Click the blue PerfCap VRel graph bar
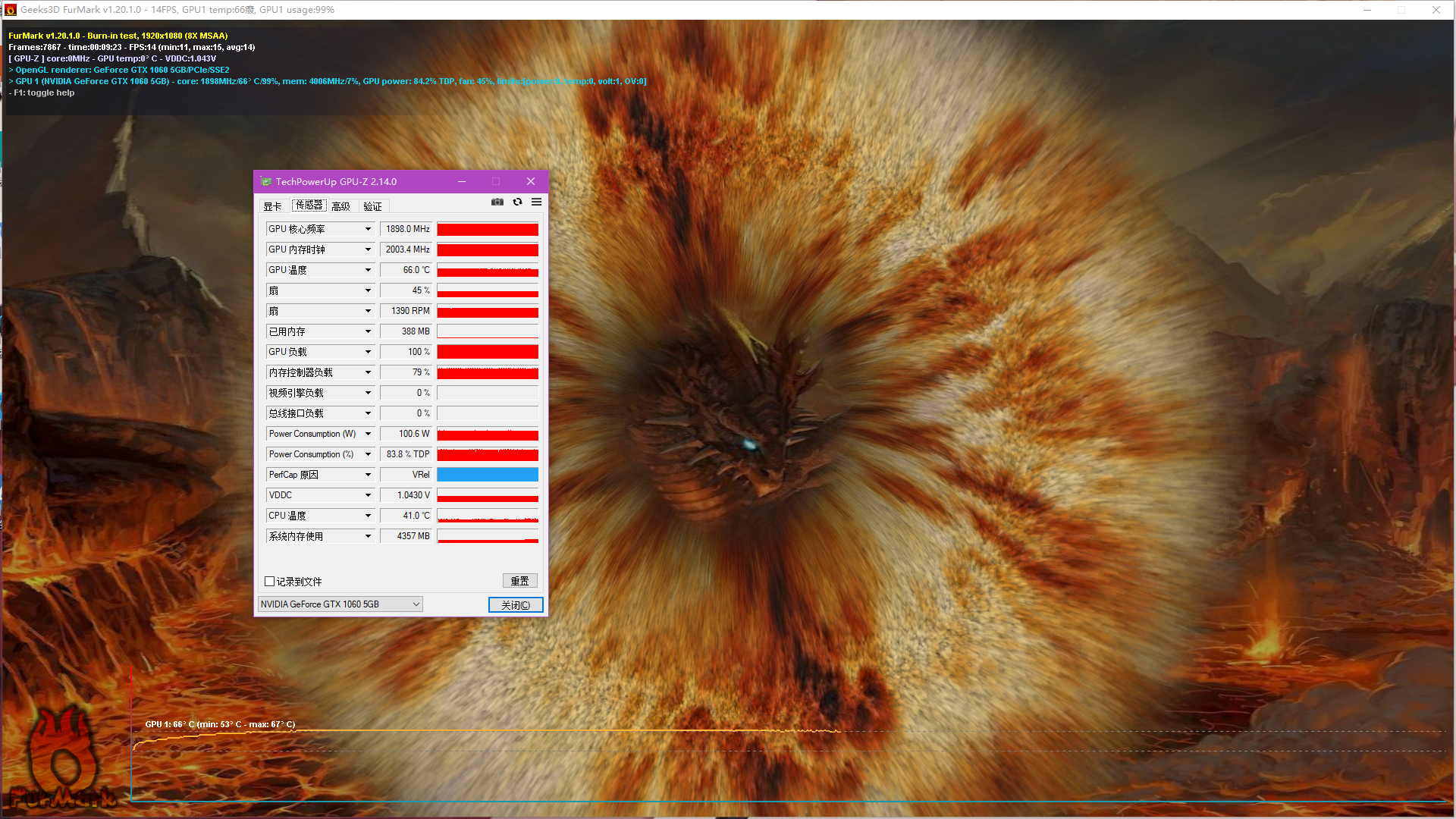This screenshot has width=1456, height=819. pyautogui.click(x=488, y=475)
